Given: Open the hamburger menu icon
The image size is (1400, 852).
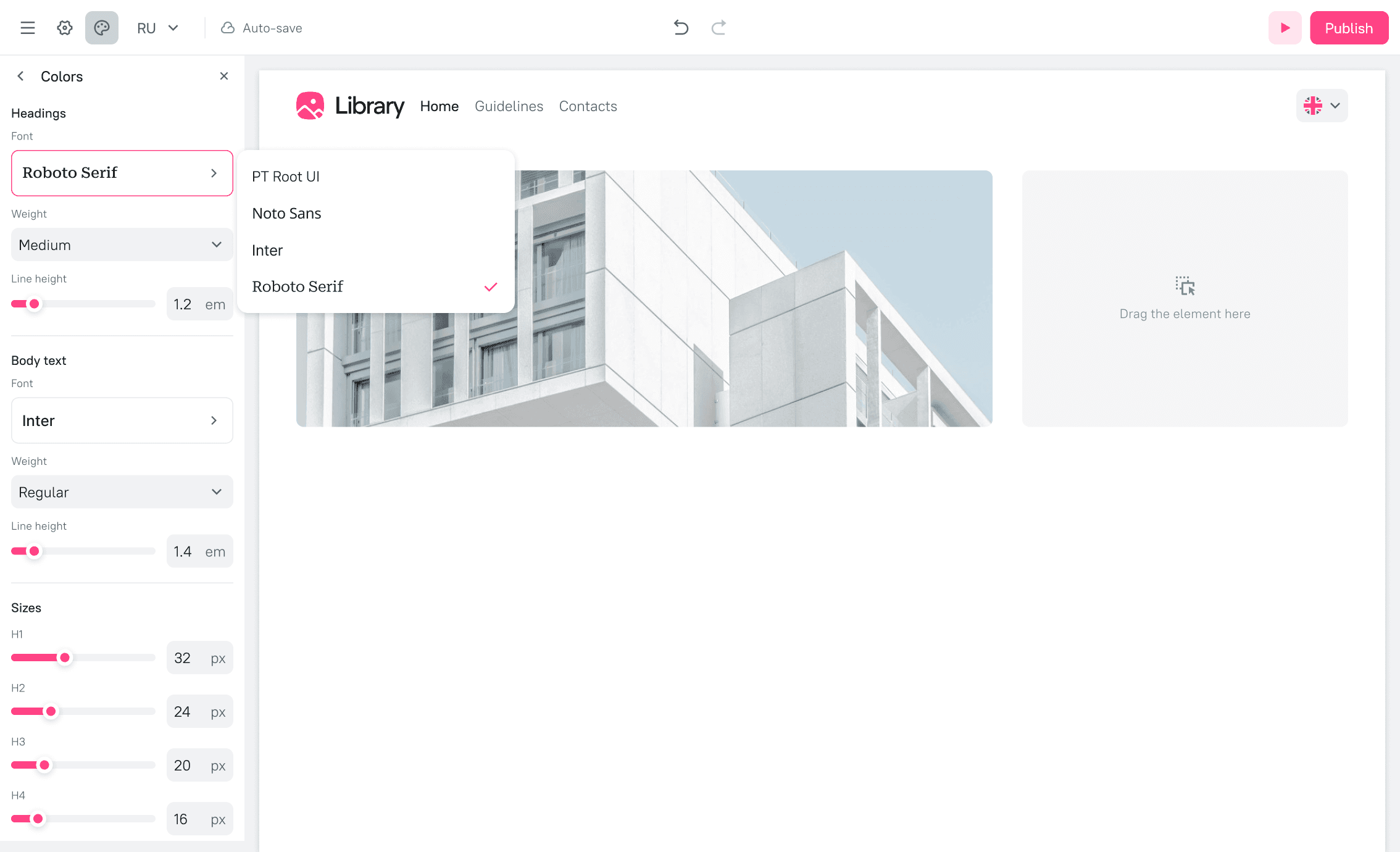Looking at the screenshot, I should (28, 28).
